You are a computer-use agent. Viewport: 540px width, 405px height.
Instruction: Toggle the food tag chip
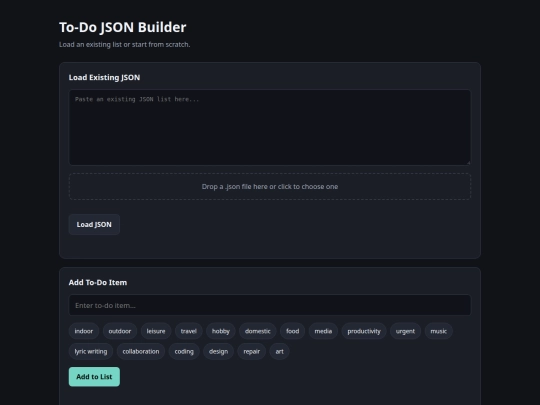[292, 331]
